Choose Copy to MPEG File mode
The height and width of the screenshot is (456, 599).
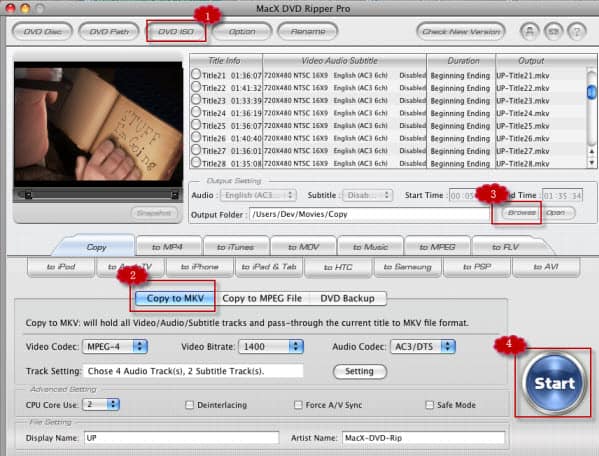point(262,298)
